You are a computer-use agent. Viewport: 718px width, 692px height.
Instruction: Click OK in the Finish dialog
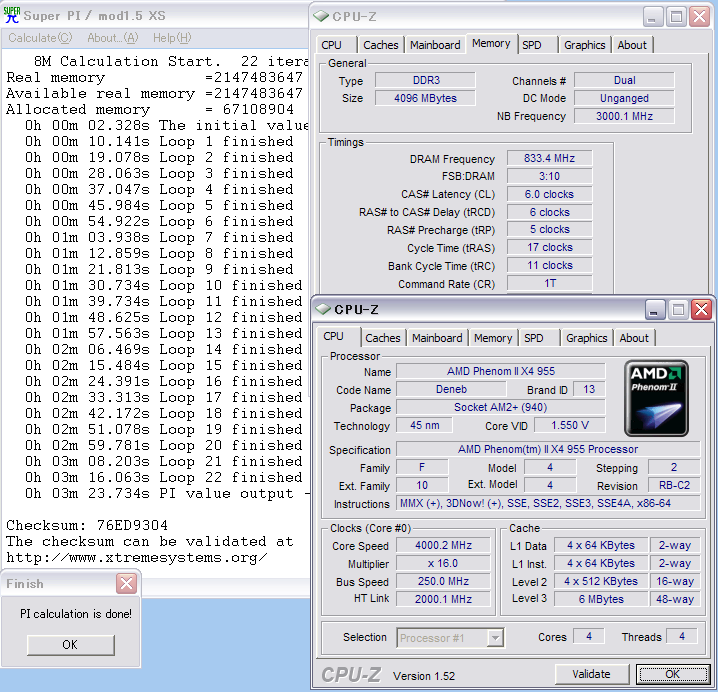tap(71, 645)
